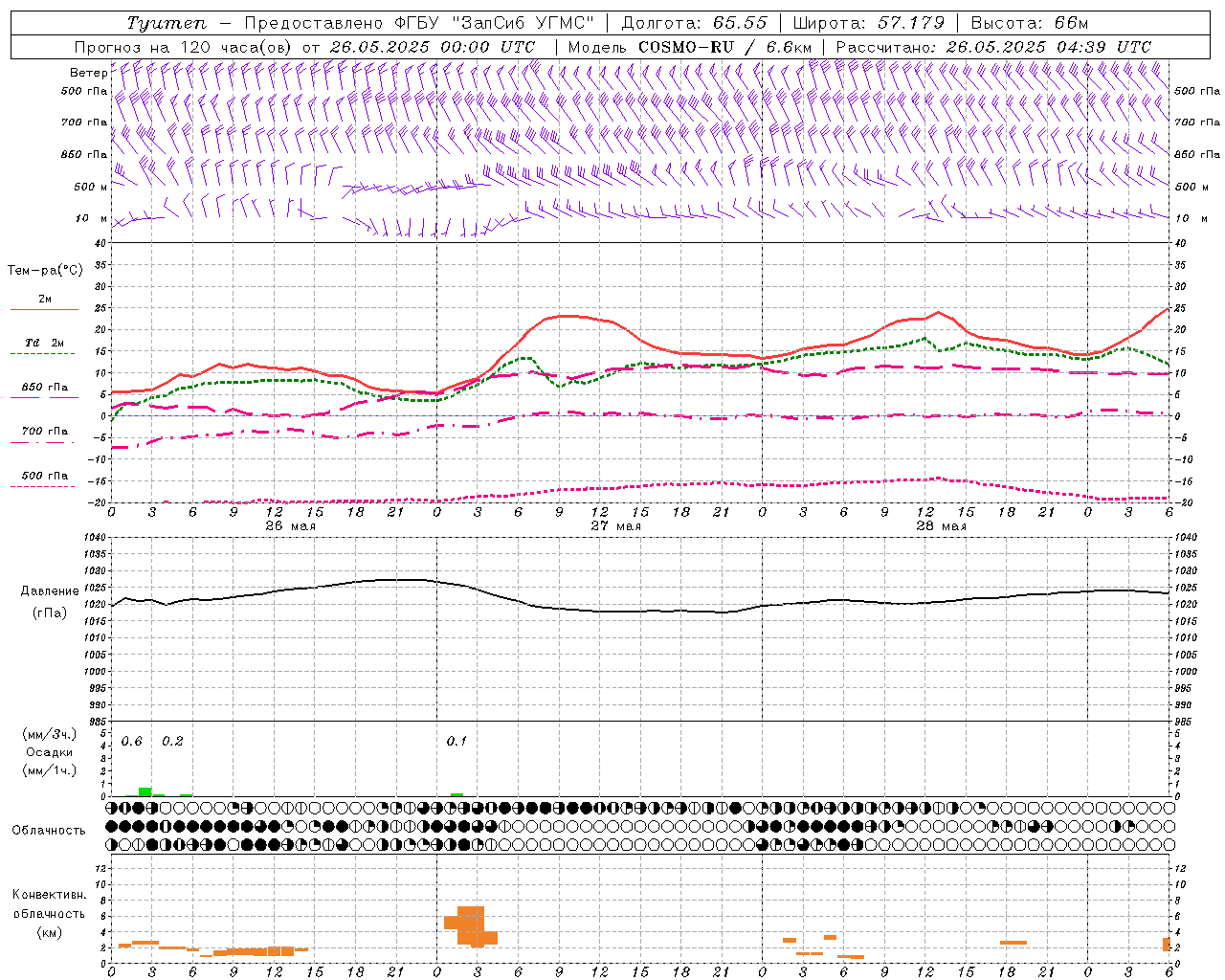
Task: Click the "Tyumen" station name in header
Action: tap(167, 23)
